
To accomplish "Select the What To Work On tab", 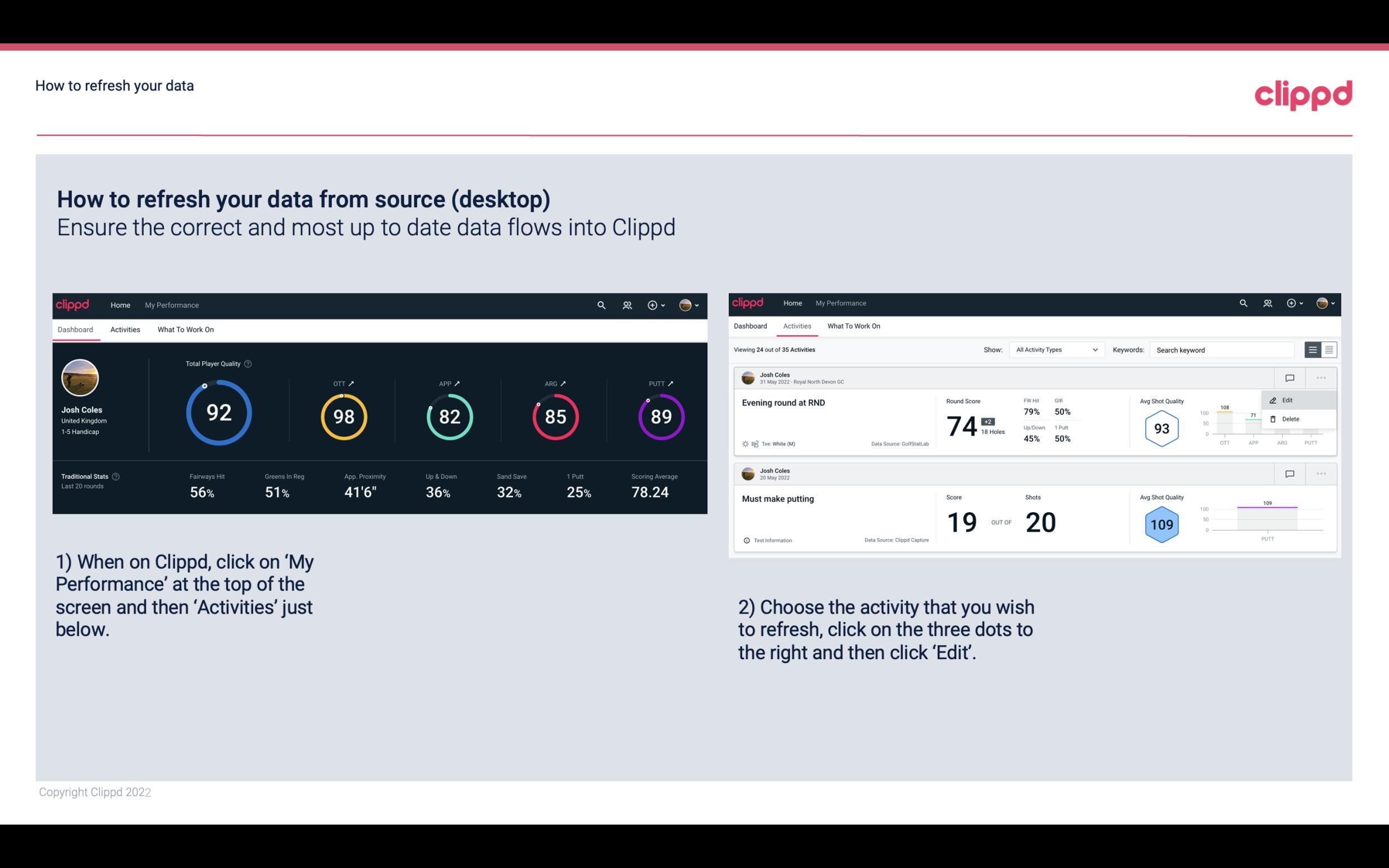I will [185, 329].
